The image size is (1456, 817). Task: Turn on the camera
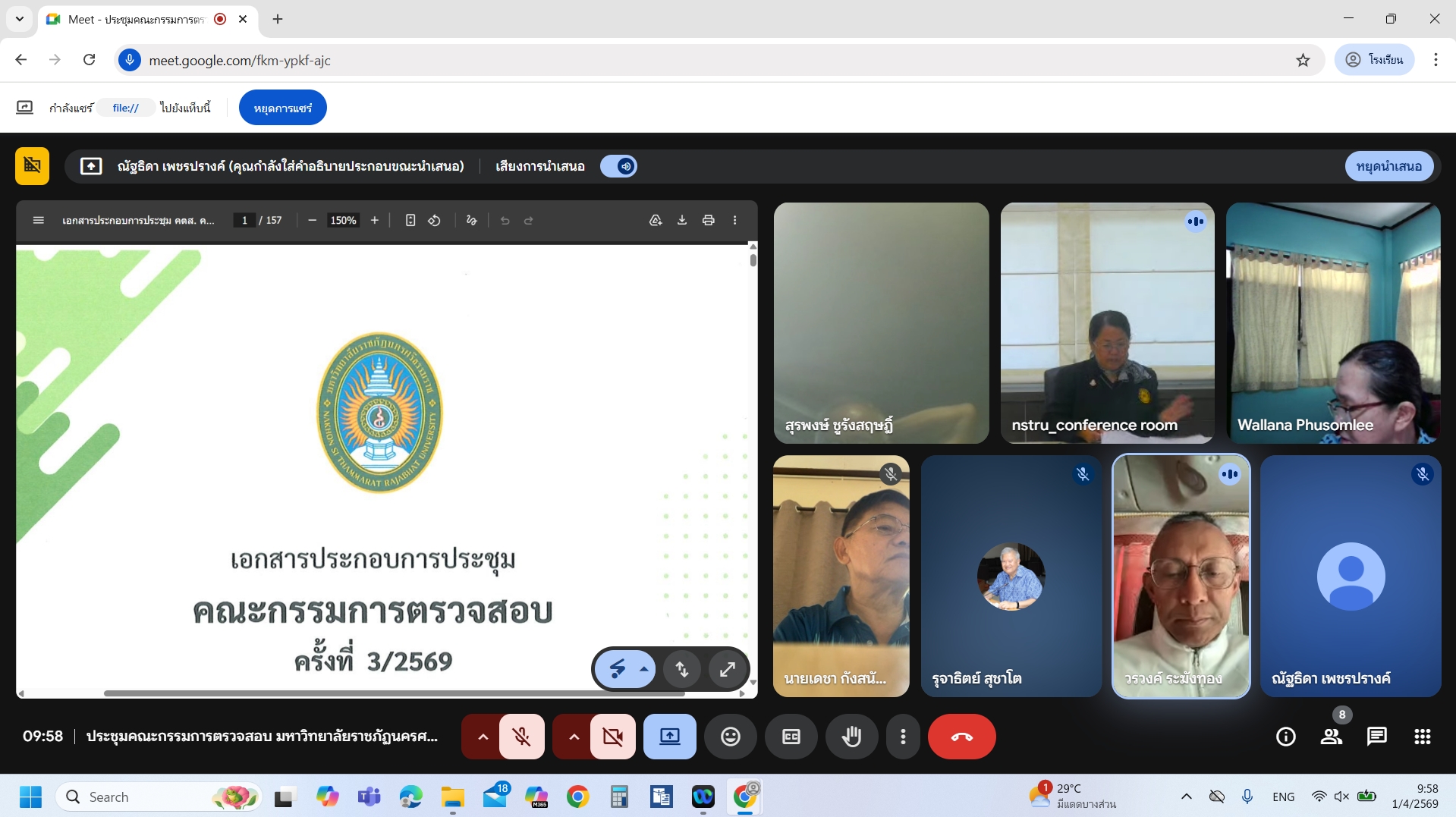click(x=612, y=737)
